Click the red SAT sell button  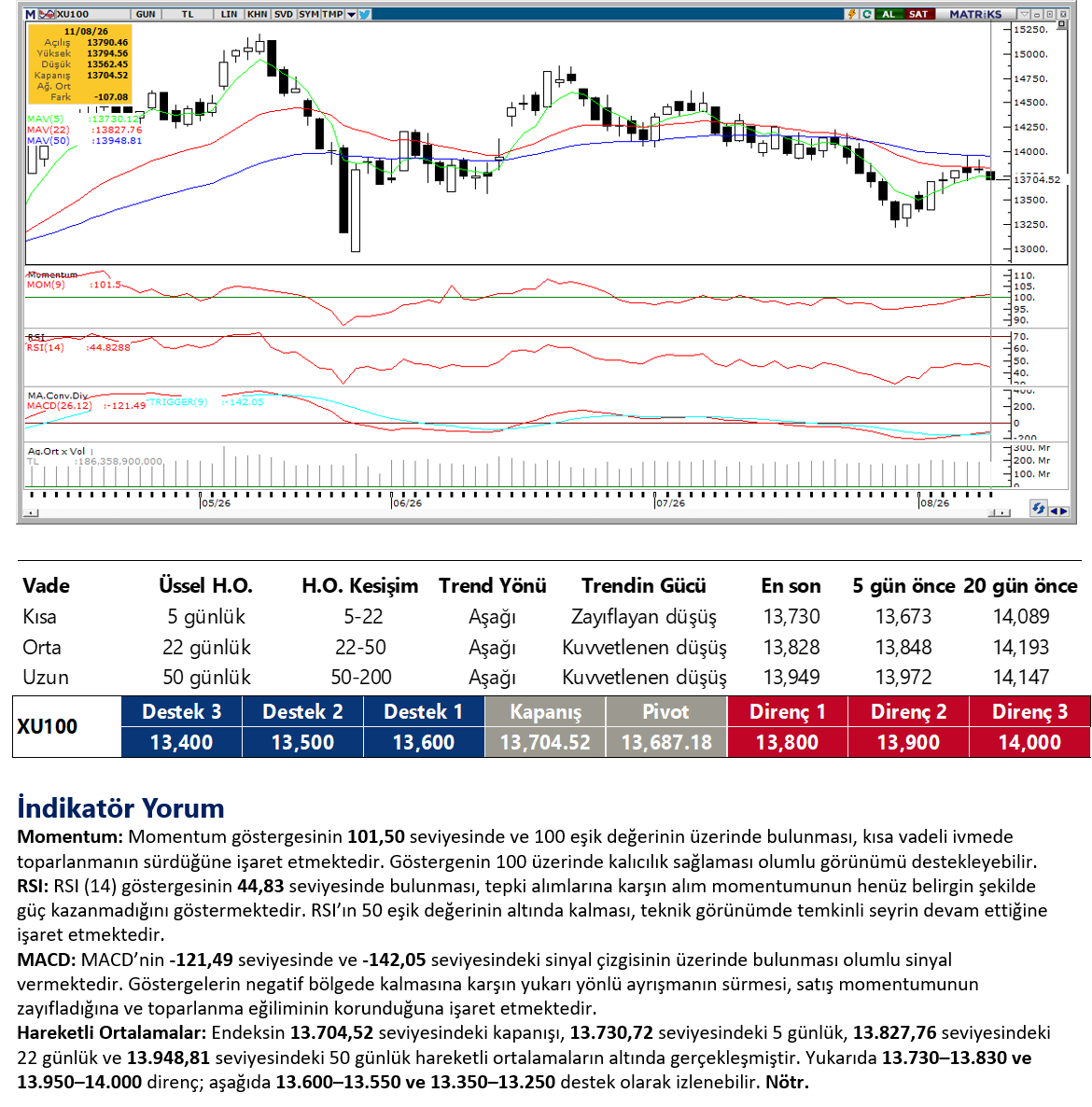[918, 14]
